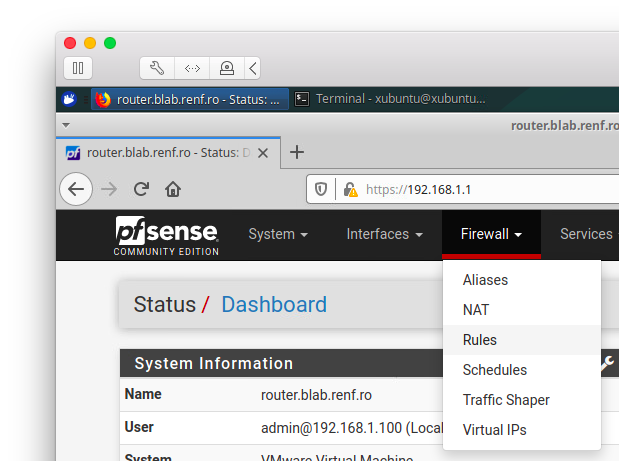Click the Firefox icon in the taskbar
Image resolution: width=619 pixels, height=461 pixels.
pyautogui.click(x=103, y=99)
